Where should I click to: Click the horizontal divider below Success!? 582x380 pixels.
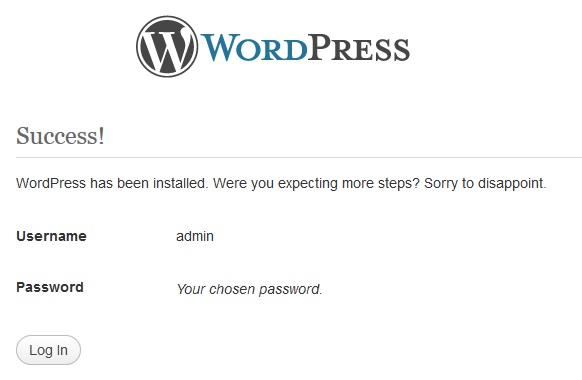pos(299,157)
